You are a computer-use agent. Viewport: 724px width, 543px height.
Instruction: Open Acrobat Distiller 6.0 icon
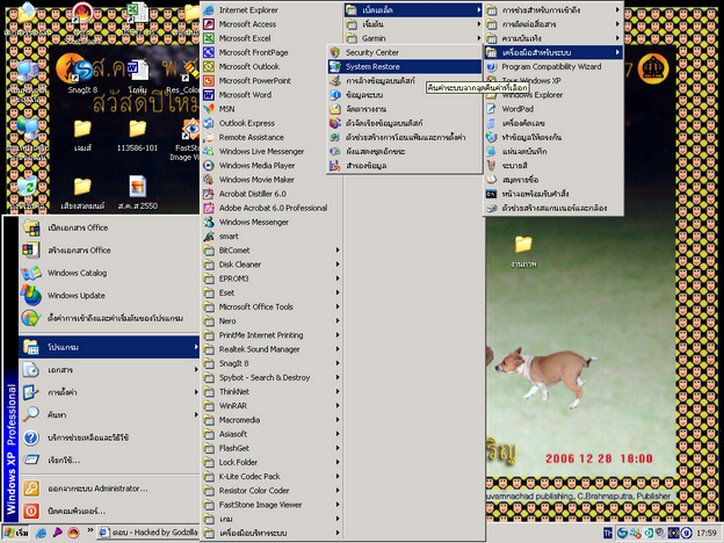209,193
